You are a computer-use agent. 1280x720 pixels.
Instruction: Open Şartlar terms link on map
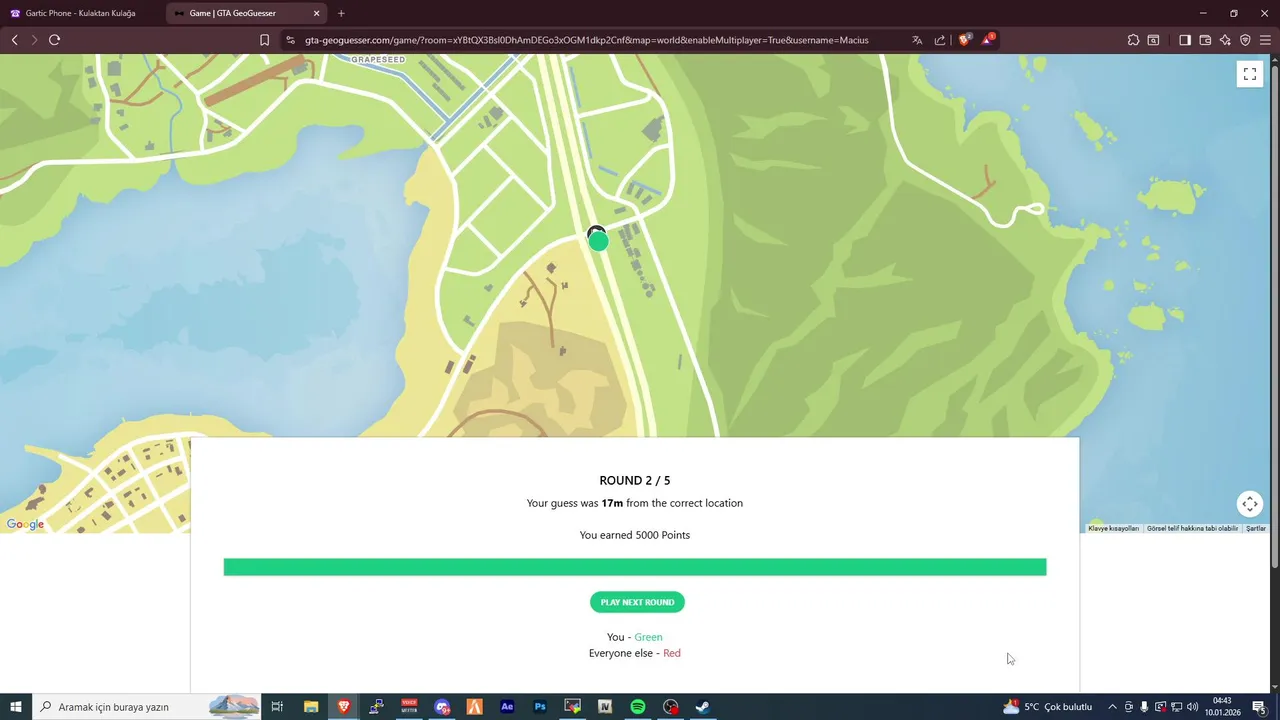(x=1256, y=528)
